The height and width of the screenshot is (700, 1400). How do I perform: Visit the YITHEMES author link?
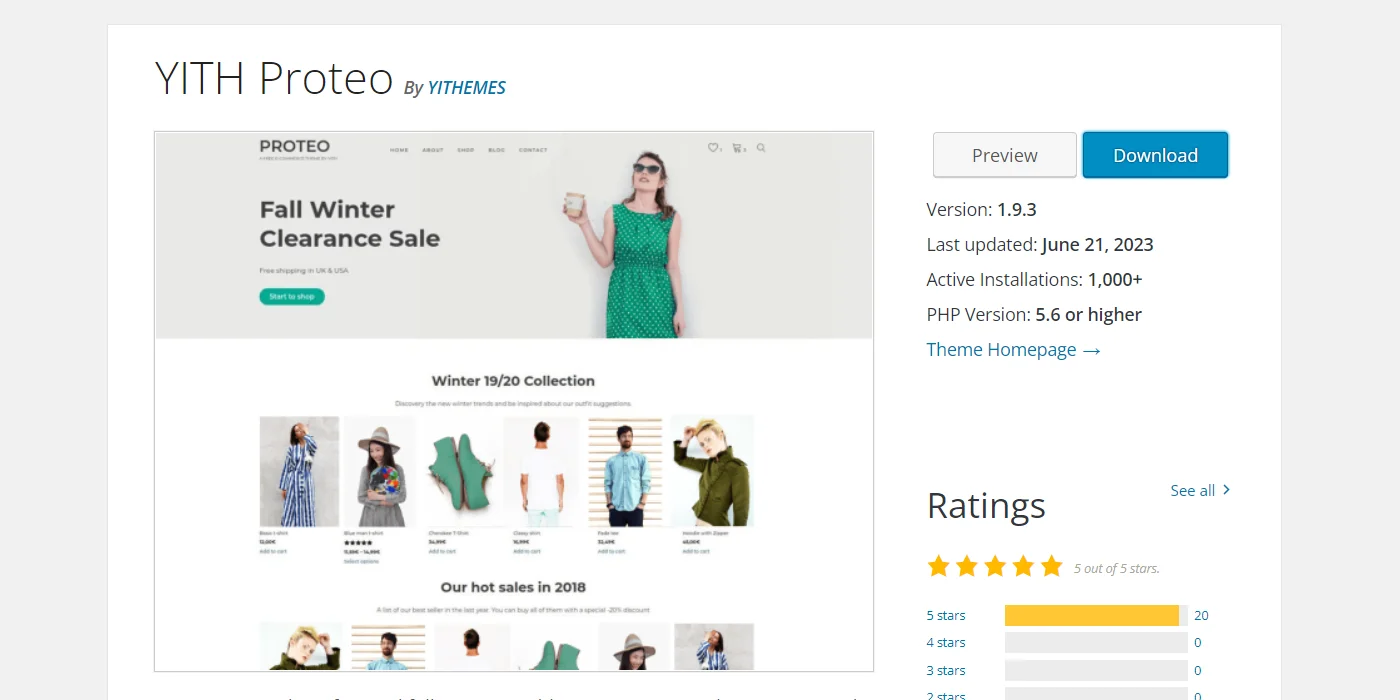coord(467,88)
